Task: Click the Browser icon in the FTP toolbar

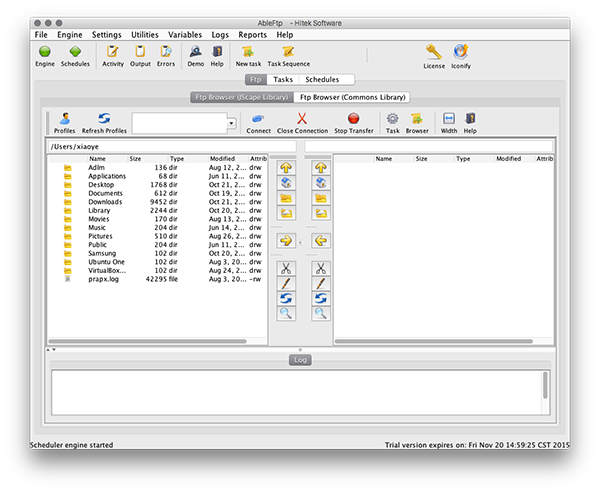Action: (x=417, y=119)
